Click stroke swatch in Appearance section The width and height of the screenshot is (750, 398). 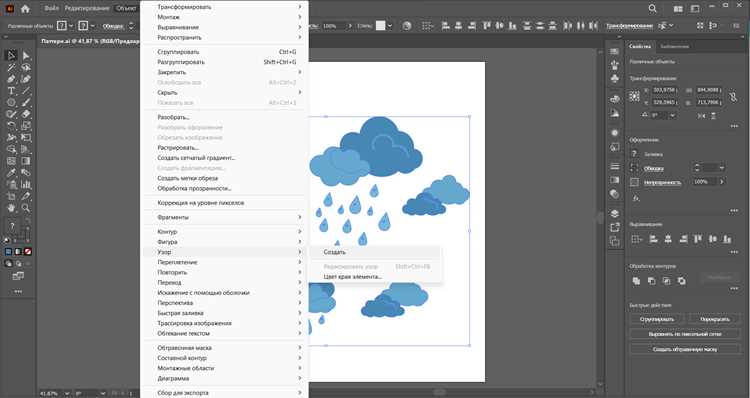(x=634, y=168)
